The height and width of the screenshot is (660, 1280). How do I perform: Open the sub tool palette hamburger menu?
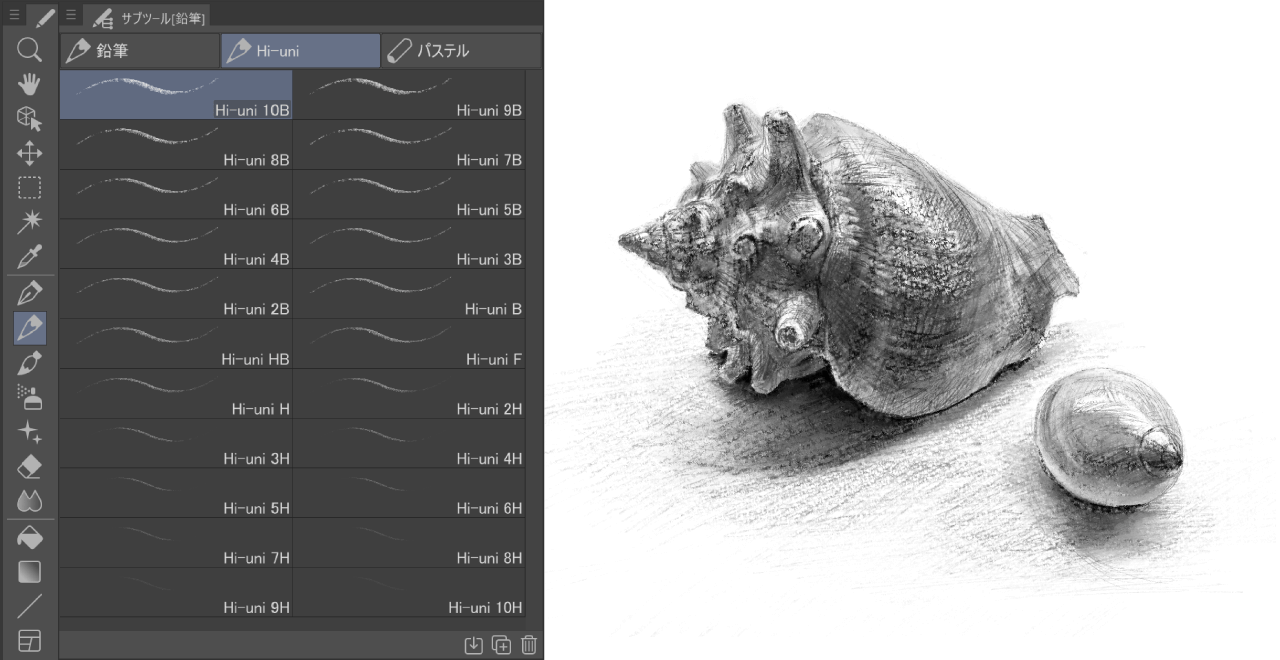coord(71,15)
